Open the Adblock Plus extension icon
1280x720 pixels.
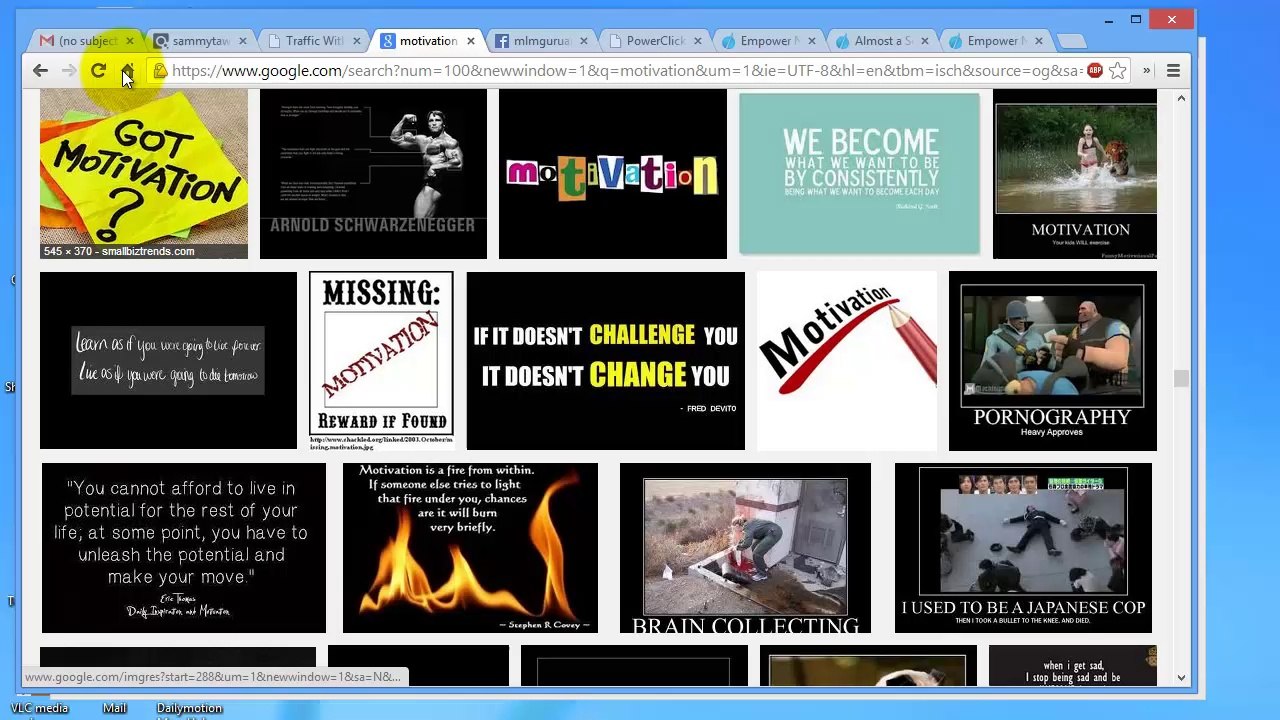(x=1095, y=70)
